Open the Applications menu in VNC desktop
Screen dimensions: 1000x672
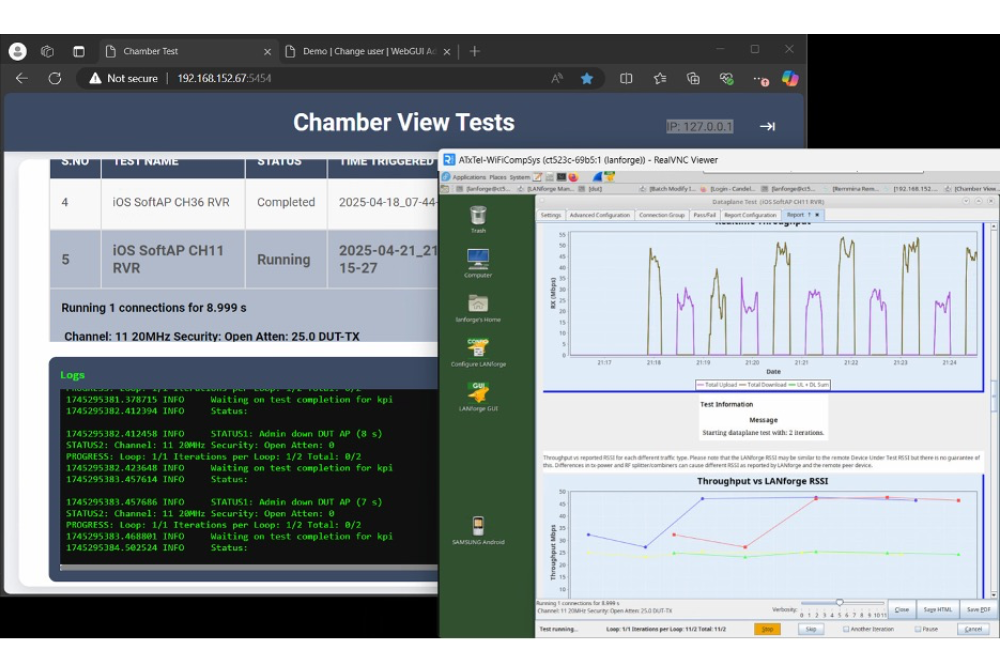pos(468,177)
